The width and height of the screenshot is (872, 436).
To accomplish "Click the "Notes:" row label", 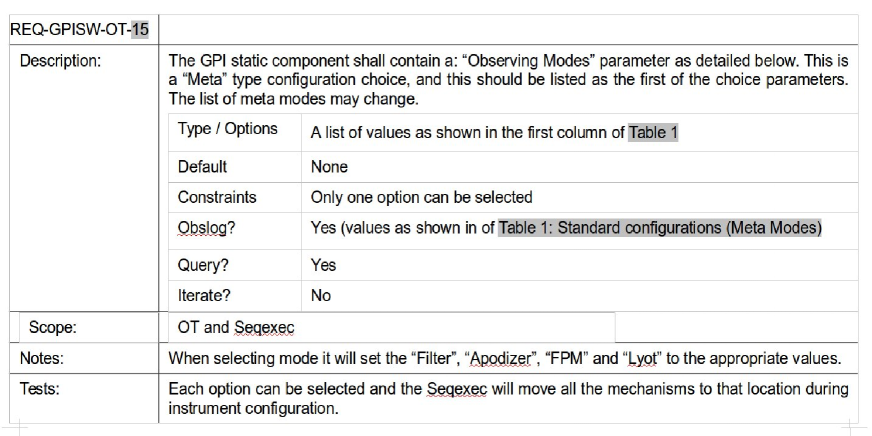I will click(45, 357).
